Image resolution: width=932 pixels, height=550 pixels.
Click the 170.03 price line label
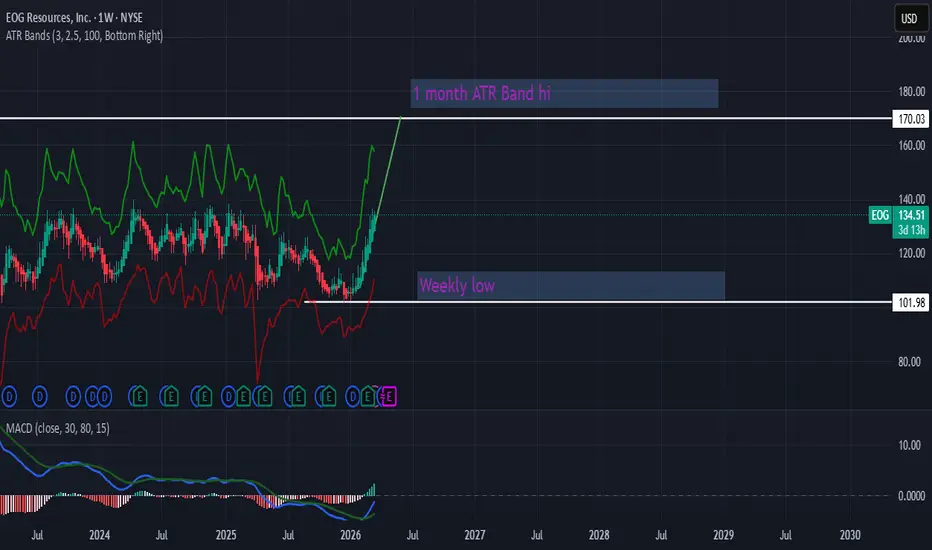[x=911, y=119]
